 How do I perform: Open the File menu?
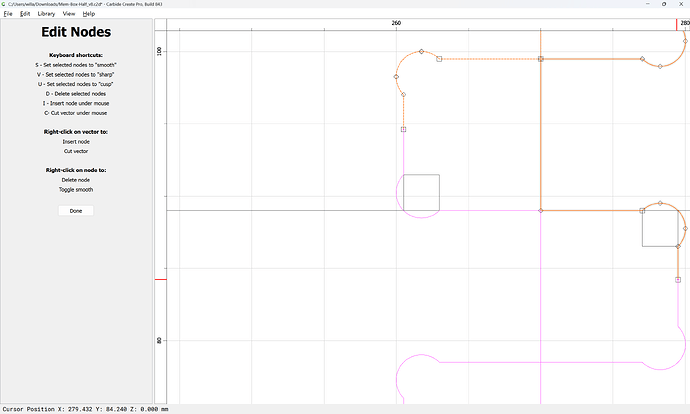(x=8, y=14)
